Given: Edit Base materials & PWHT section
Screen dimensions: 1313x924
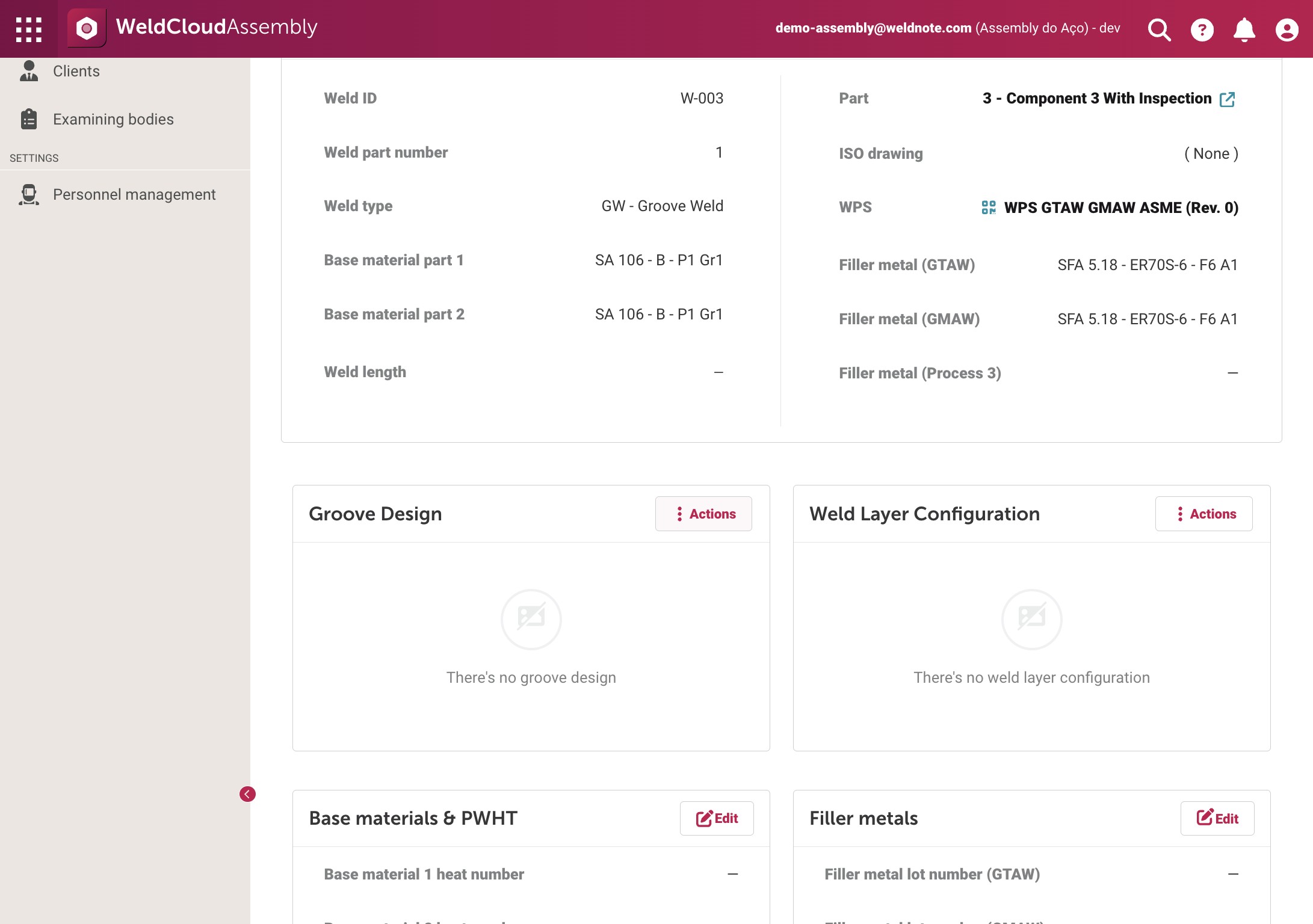Looking at the screenshot, I should pyautogui.click(x=717, y=818).
